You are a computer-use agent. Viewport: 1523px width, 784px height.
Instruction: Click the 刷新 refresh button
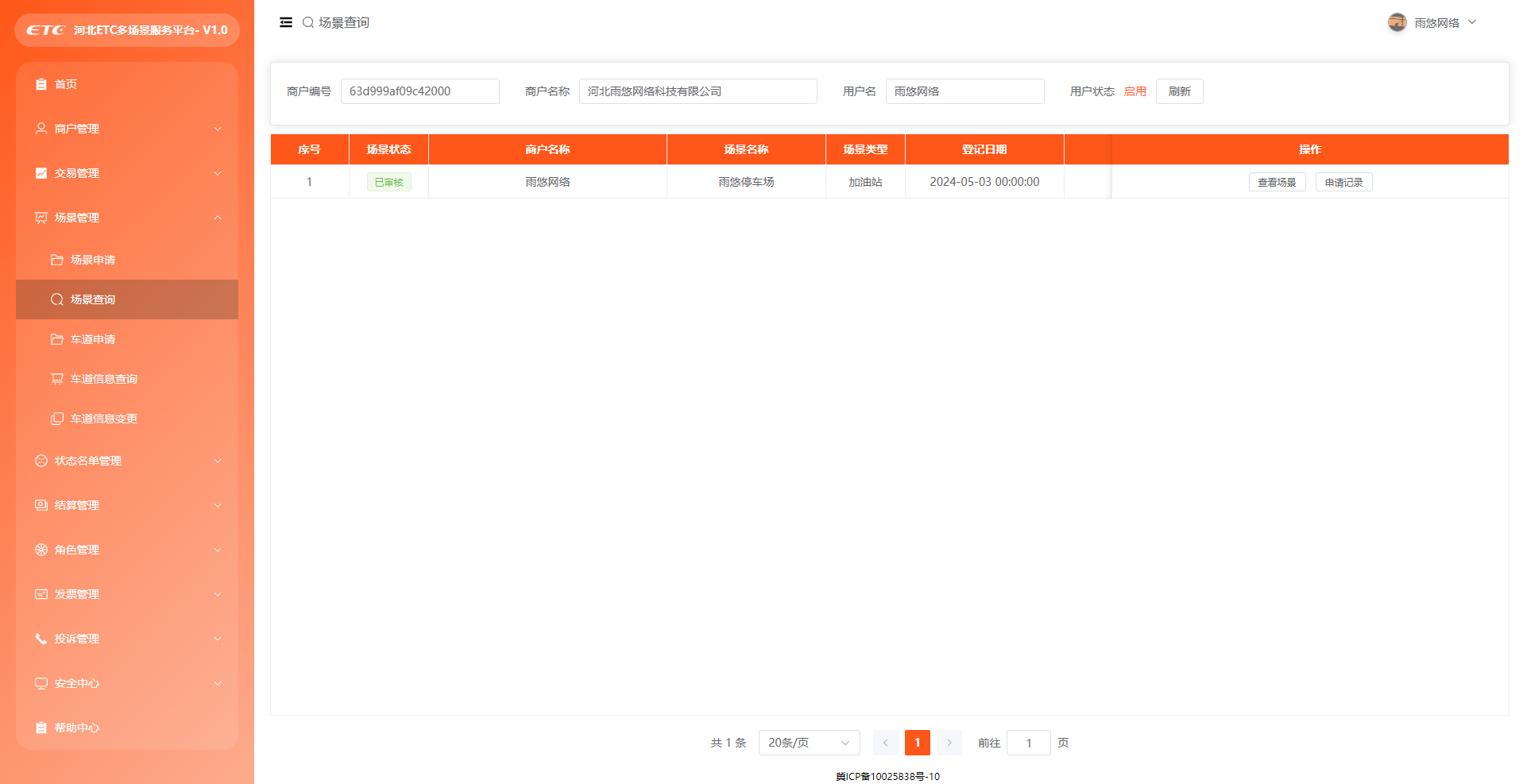click(x=1179, y=91)
